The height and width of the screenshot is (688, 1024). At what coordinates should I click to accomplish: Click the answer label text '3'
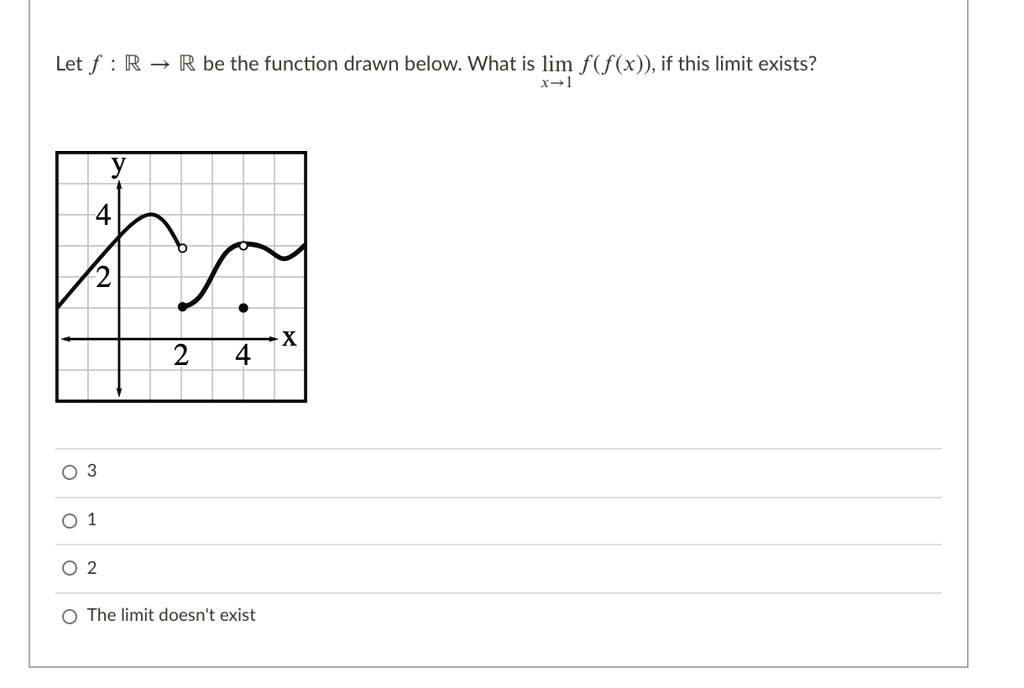point(90,471)
